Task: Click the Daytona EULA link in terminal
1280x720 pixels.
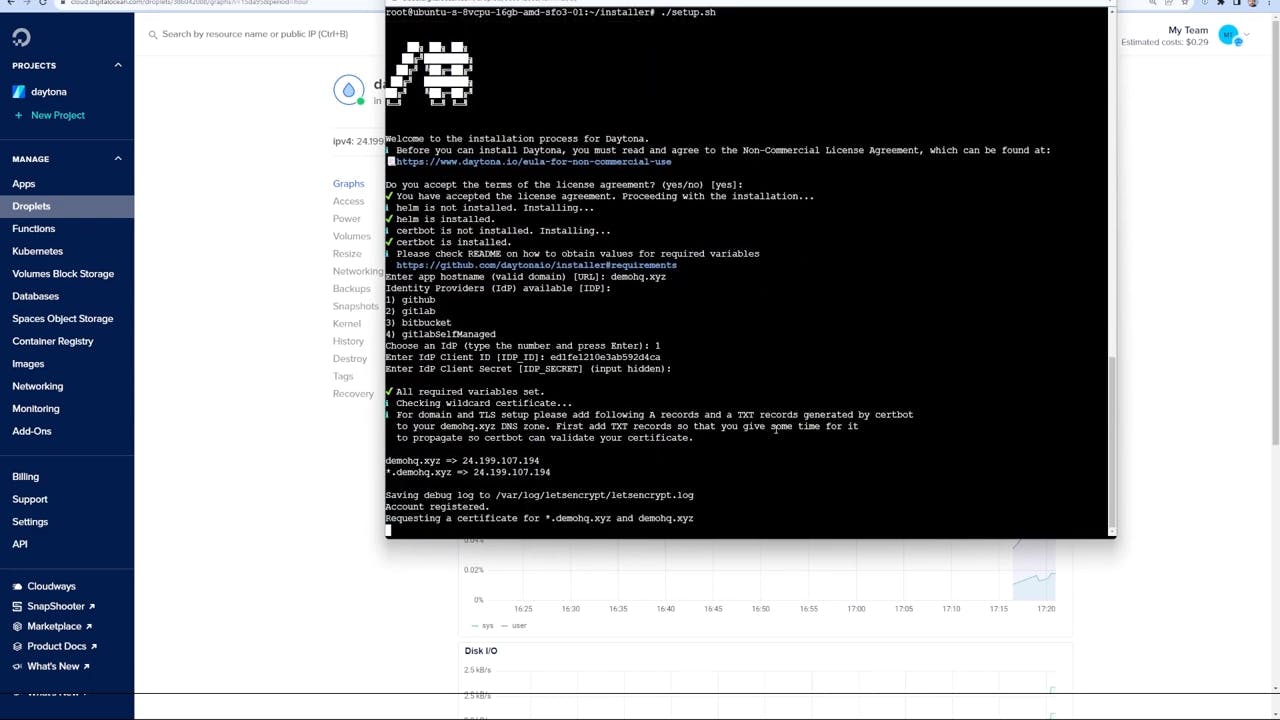Action: [x=534, y=162]
